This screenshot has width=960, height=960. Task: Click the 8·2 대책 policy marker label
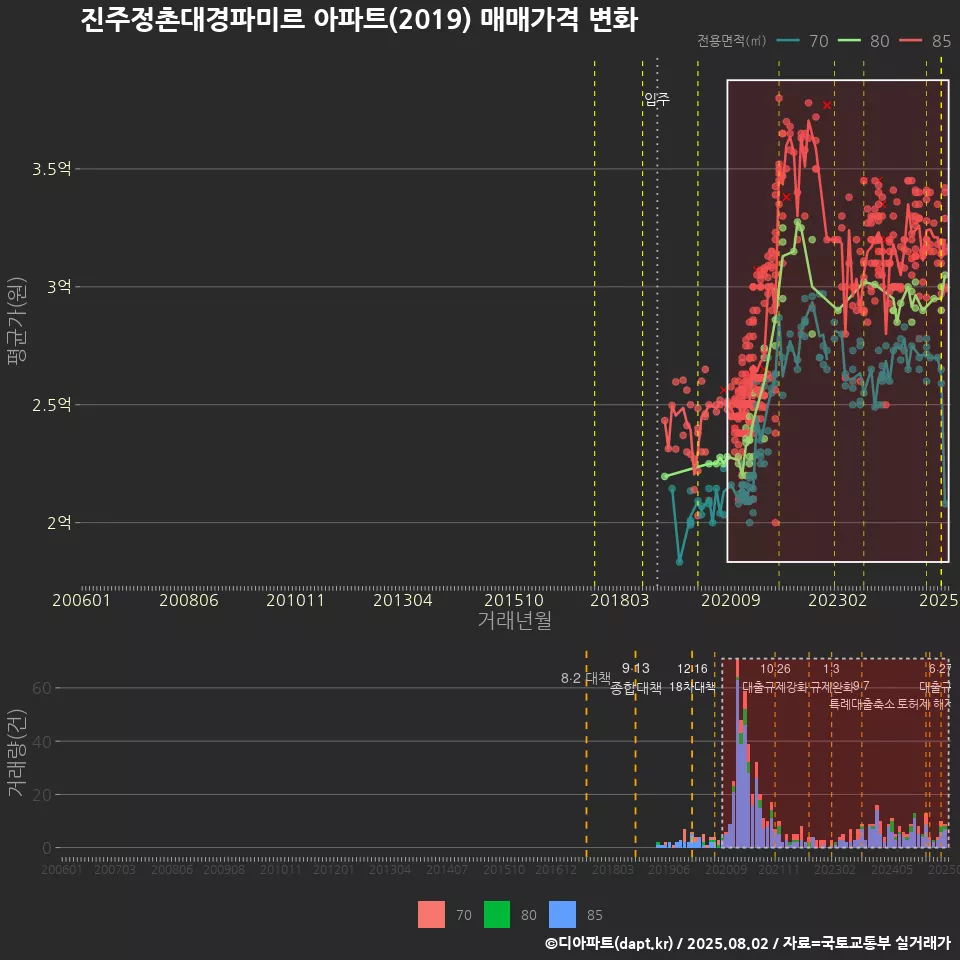585,678
